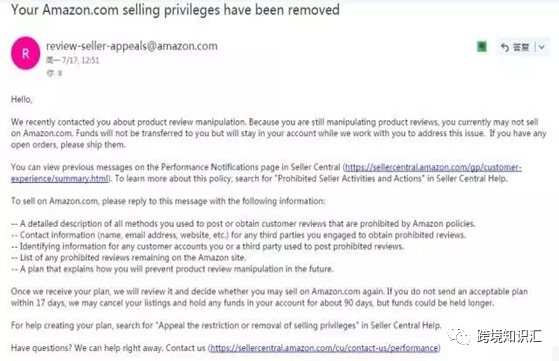559x361 pixels.
Task: Click the paragraph about product review manipulation
Action: [278, 133]
